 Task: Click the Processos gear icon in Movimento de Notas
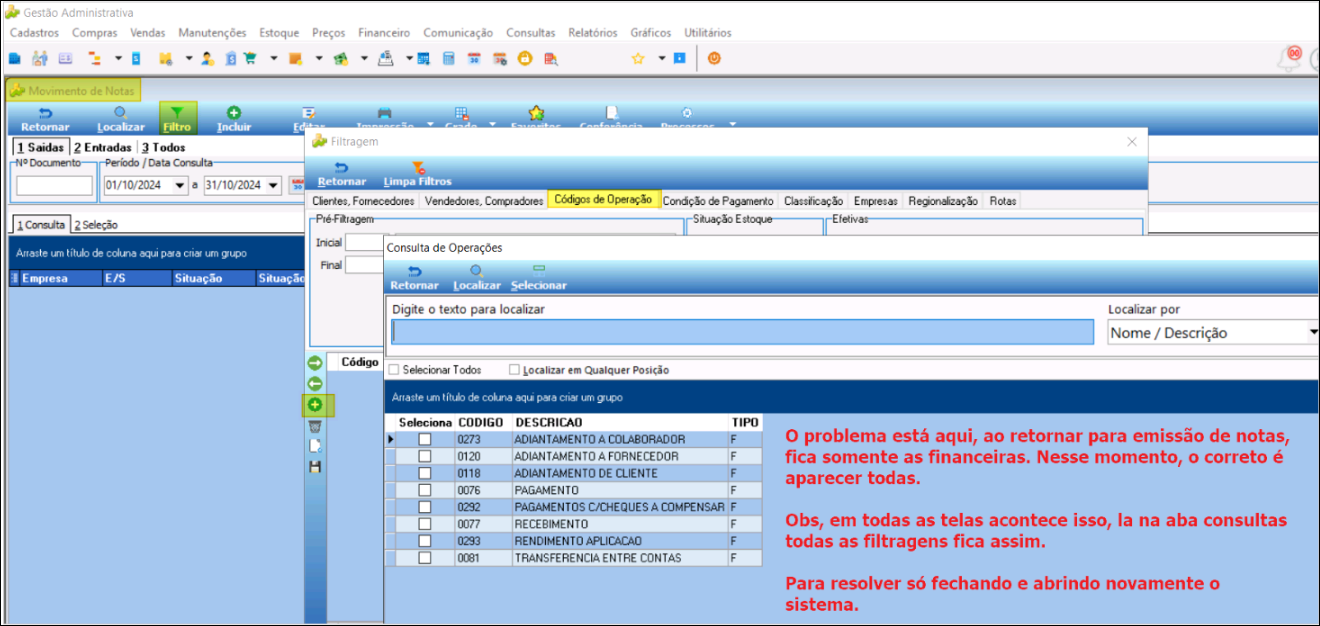tap(687, 113)
